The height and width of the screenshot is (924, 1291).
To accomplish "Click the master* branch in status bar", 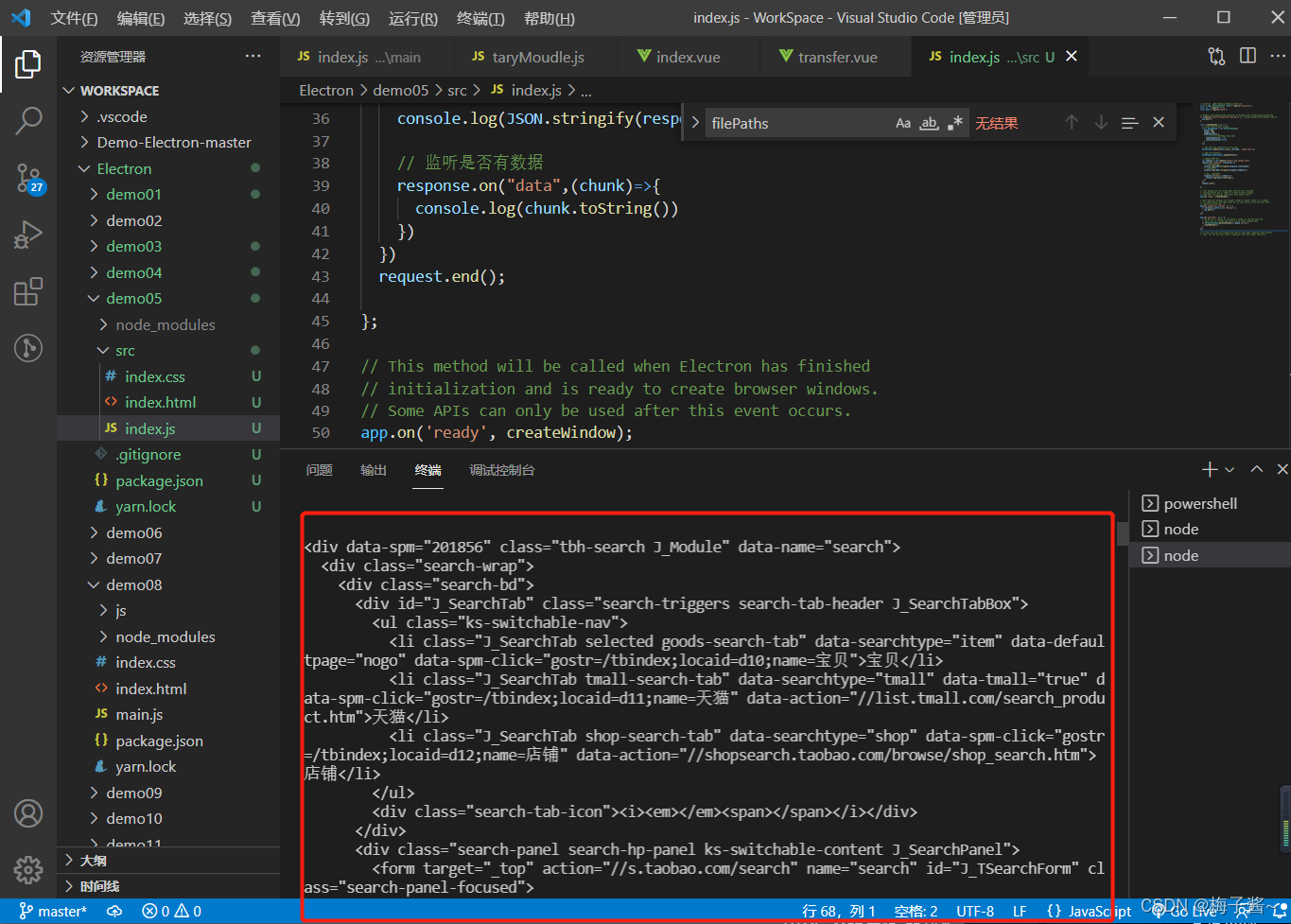I will coord(53,912).
